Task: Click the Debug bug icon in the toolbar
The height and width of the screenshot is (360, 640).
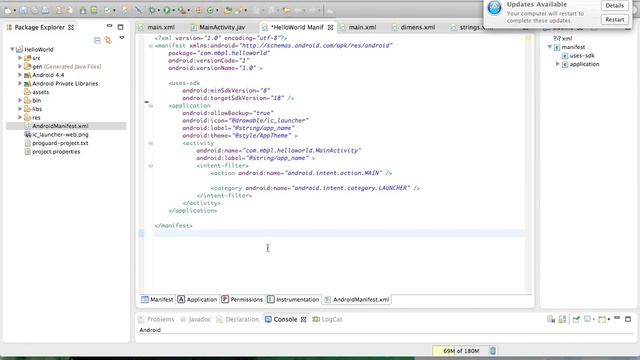Action: click(152, 10)
